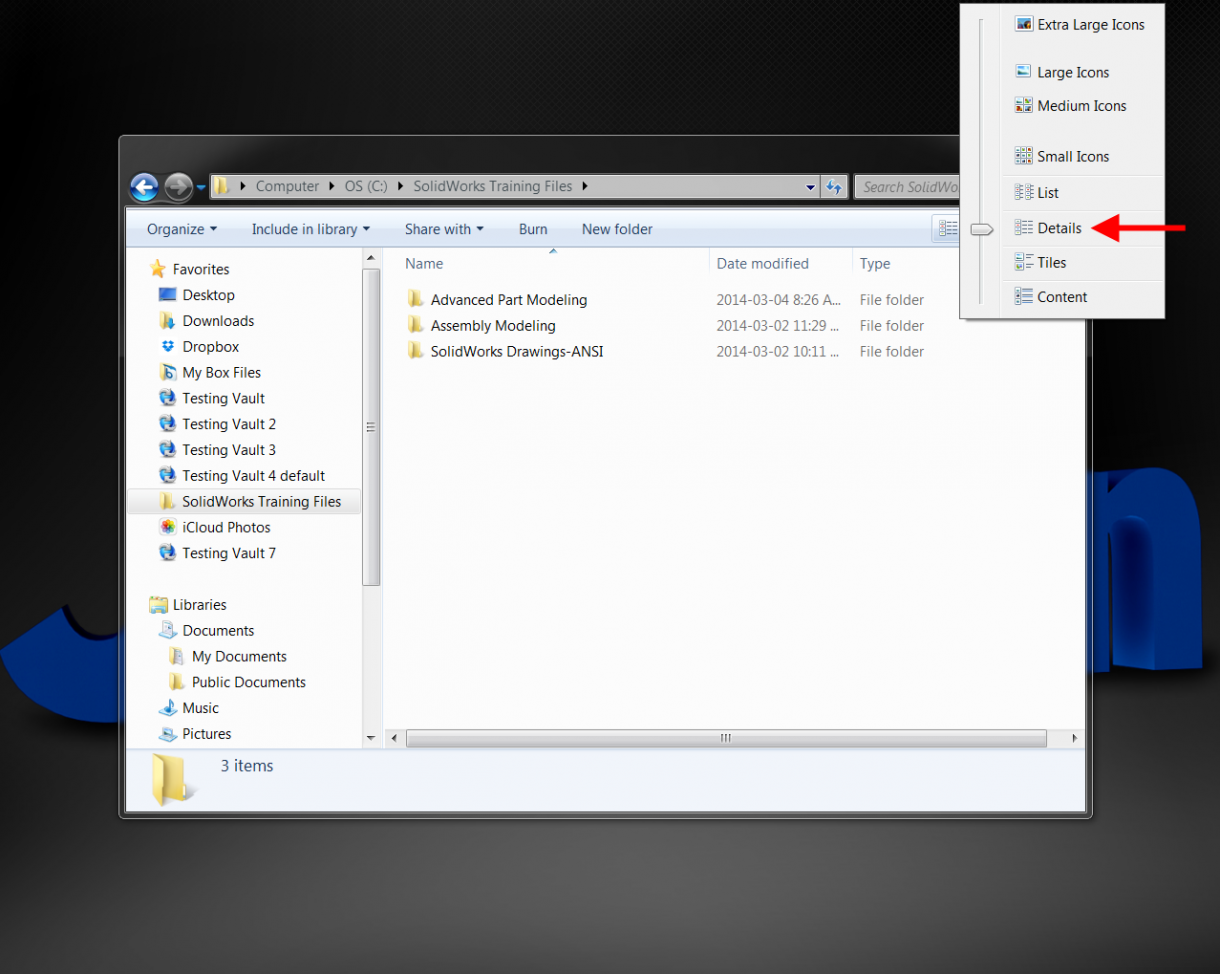Click the 3 items status text
The width and height of the screenshot is (1220, 974).
click(247, 765)
